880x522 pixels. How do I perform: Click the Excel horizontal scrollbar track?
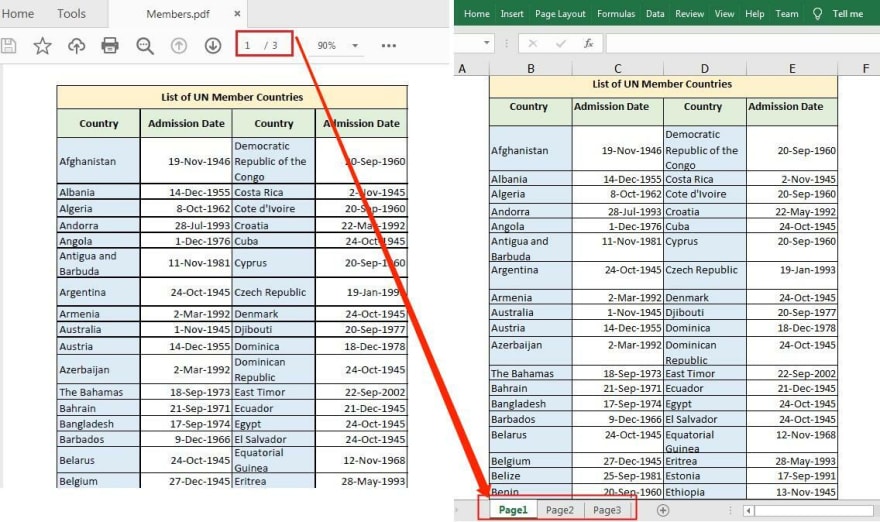(814, 510)
